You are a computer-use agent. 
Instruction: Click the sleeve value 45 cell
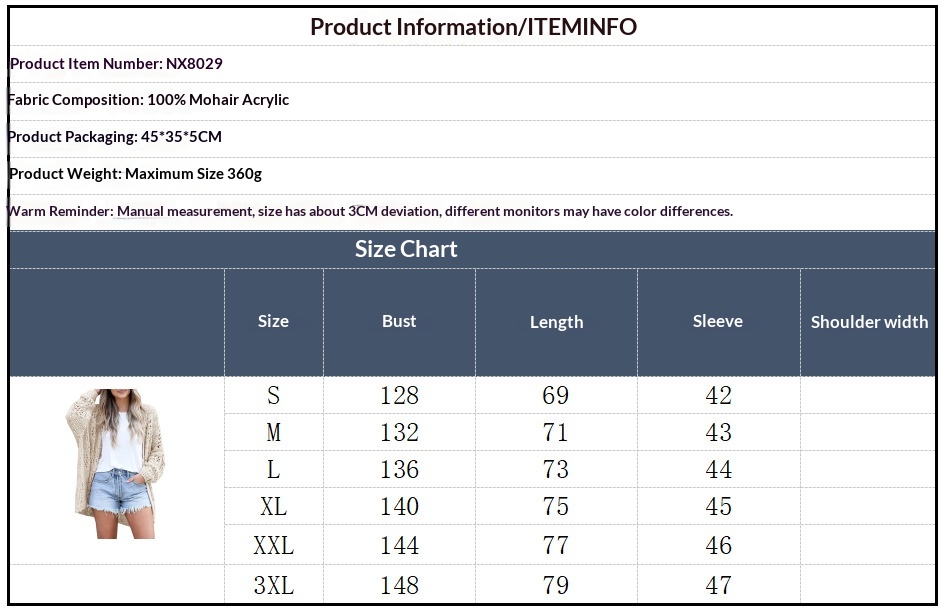pos(718,507)
